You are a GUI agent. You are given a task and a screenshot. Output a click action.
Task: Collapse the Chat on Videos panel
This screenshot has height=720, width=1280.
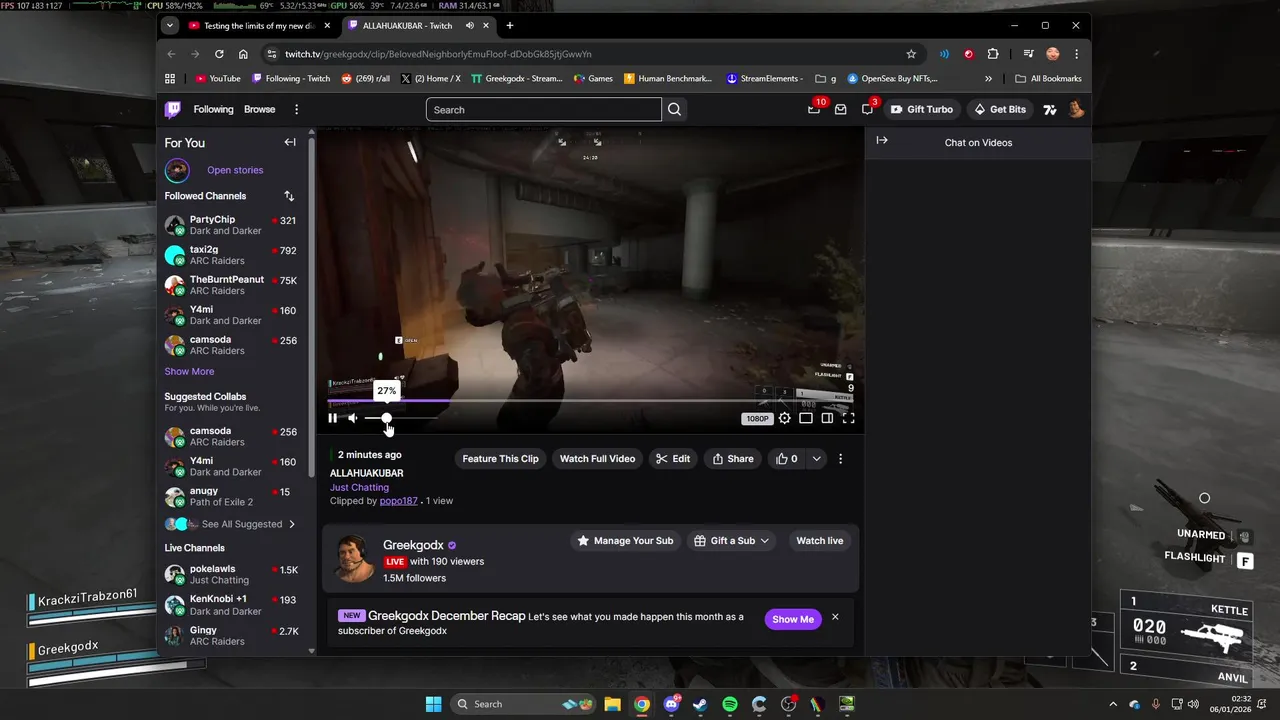click(882, 141)
